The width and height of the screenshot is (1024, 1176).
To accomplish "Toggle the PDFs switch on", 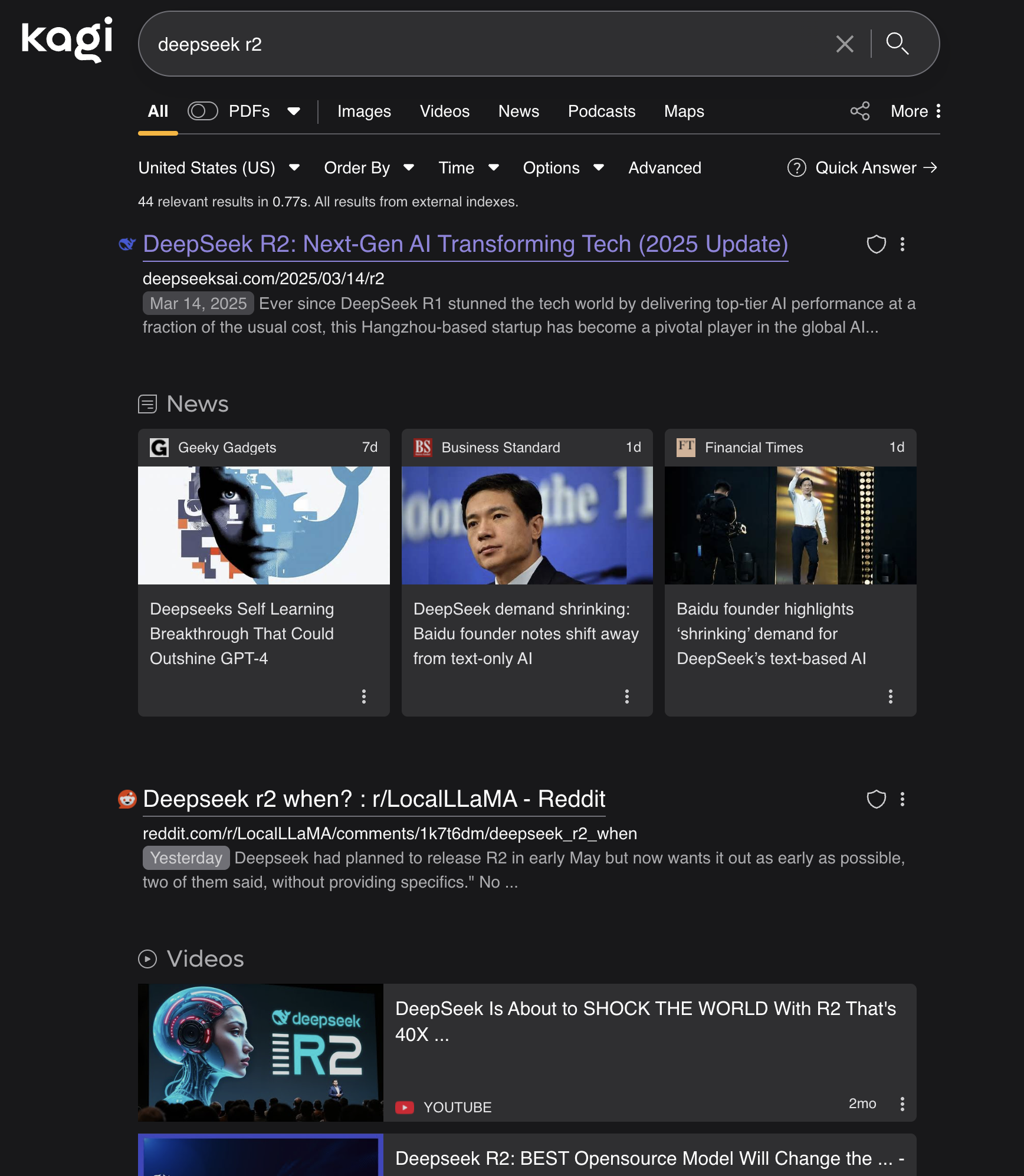I will pos(202,111).
